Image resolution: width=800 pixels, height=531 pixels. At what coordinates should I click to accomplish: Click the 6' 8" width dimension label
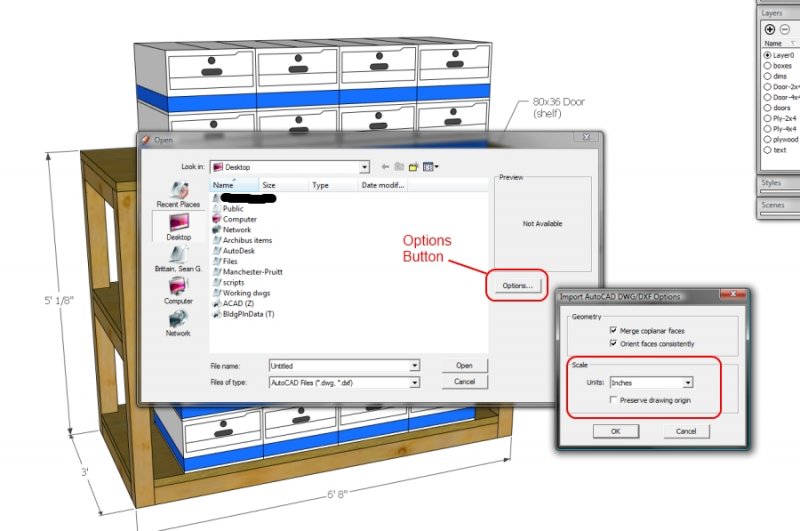click(337, 494)
